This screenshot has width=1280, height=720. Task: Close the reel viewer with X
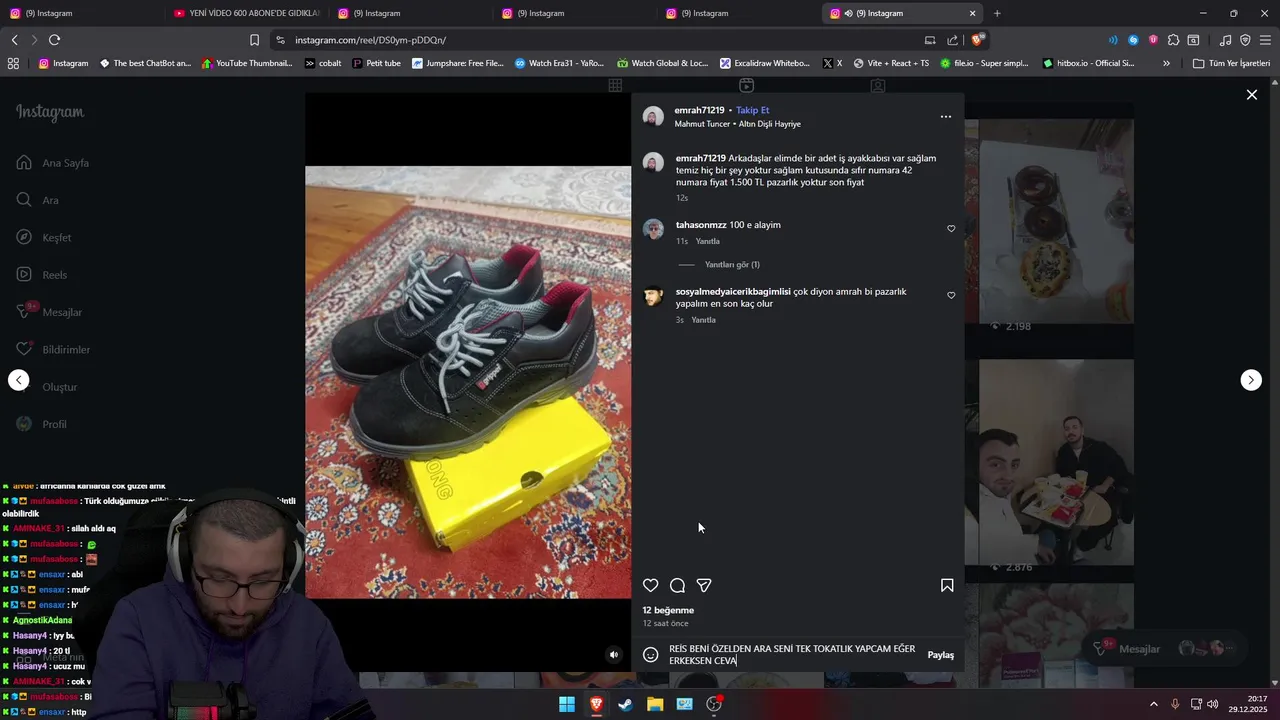[x=1252, y=95]
